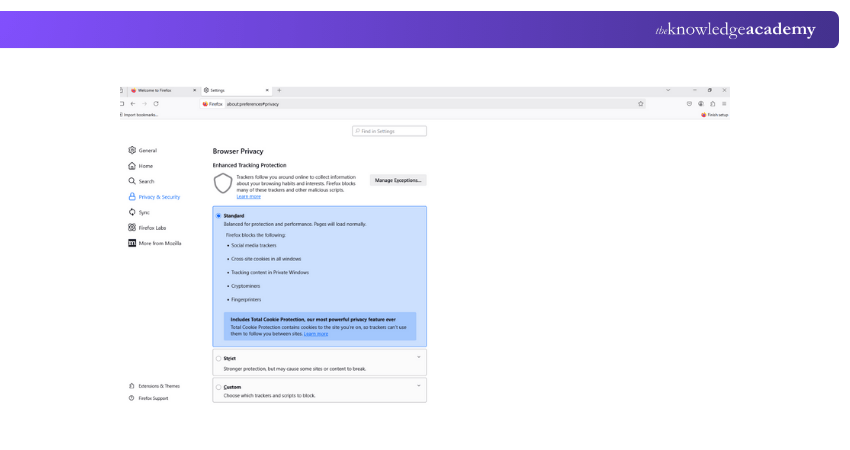Image resolution: width=850 pixels, height=450 pixels.
Task: Switch to the Settings tab
Action: click(236, 91)
